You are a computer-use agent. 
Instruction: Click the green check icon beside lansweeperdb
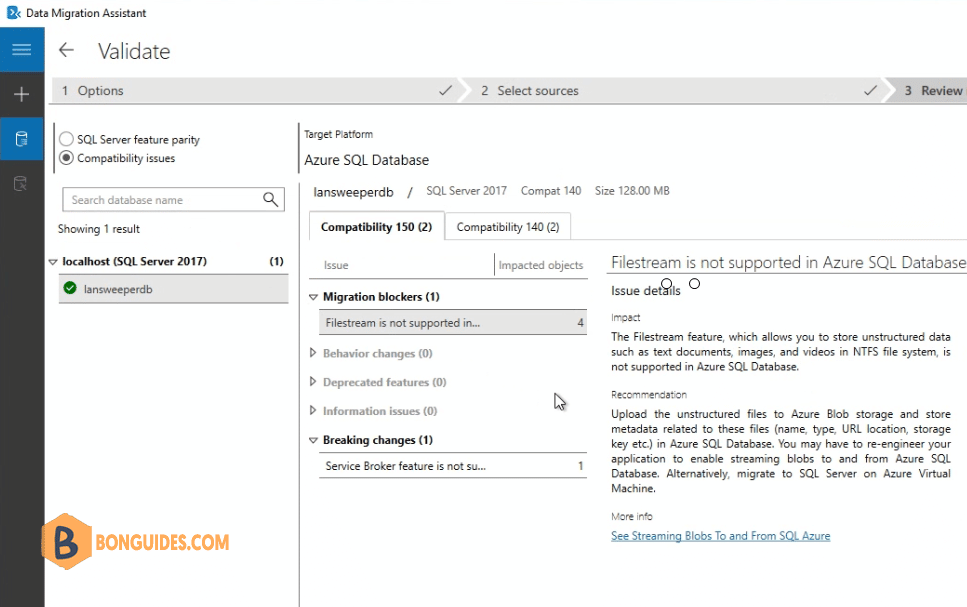coord(70,288)
